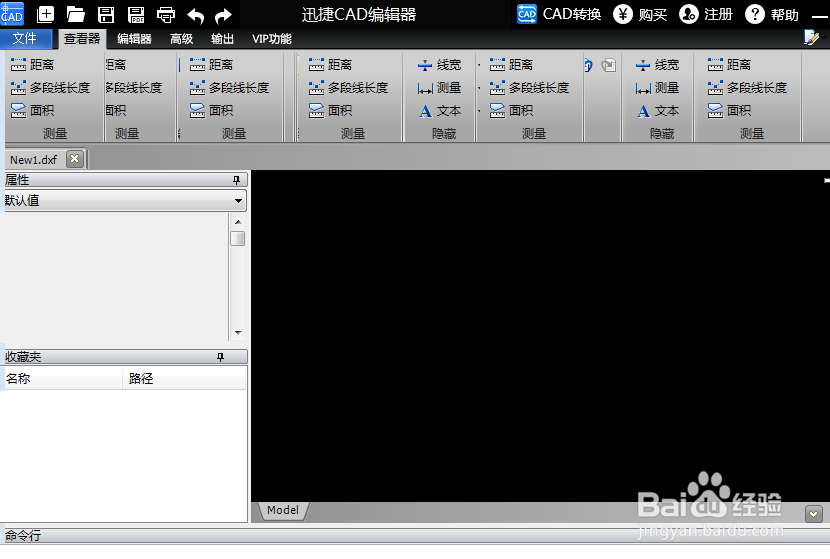830x559 pixels.
Task: Select the Model layout tab
Action: click(x=283, y=510)
